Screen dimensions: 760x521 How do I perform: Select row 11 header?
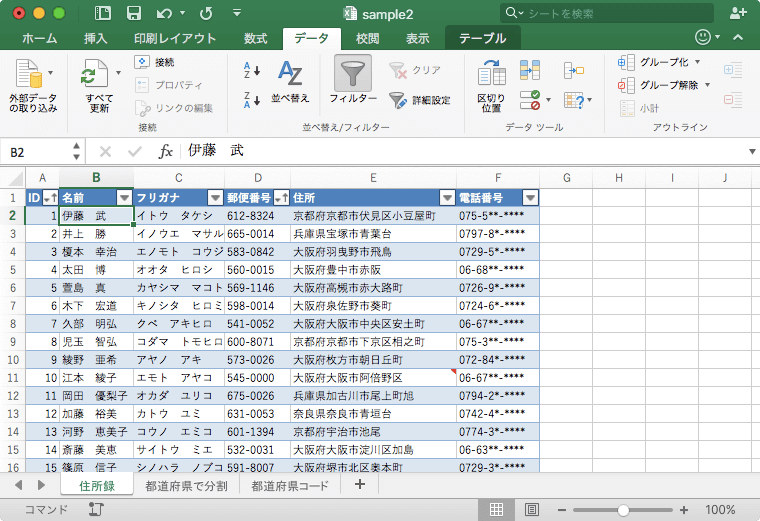13,378
